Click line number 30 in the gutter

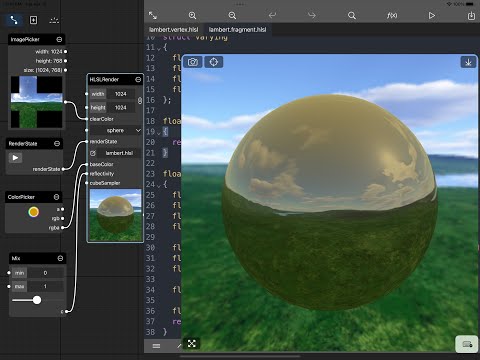click(x=150, y=248)
